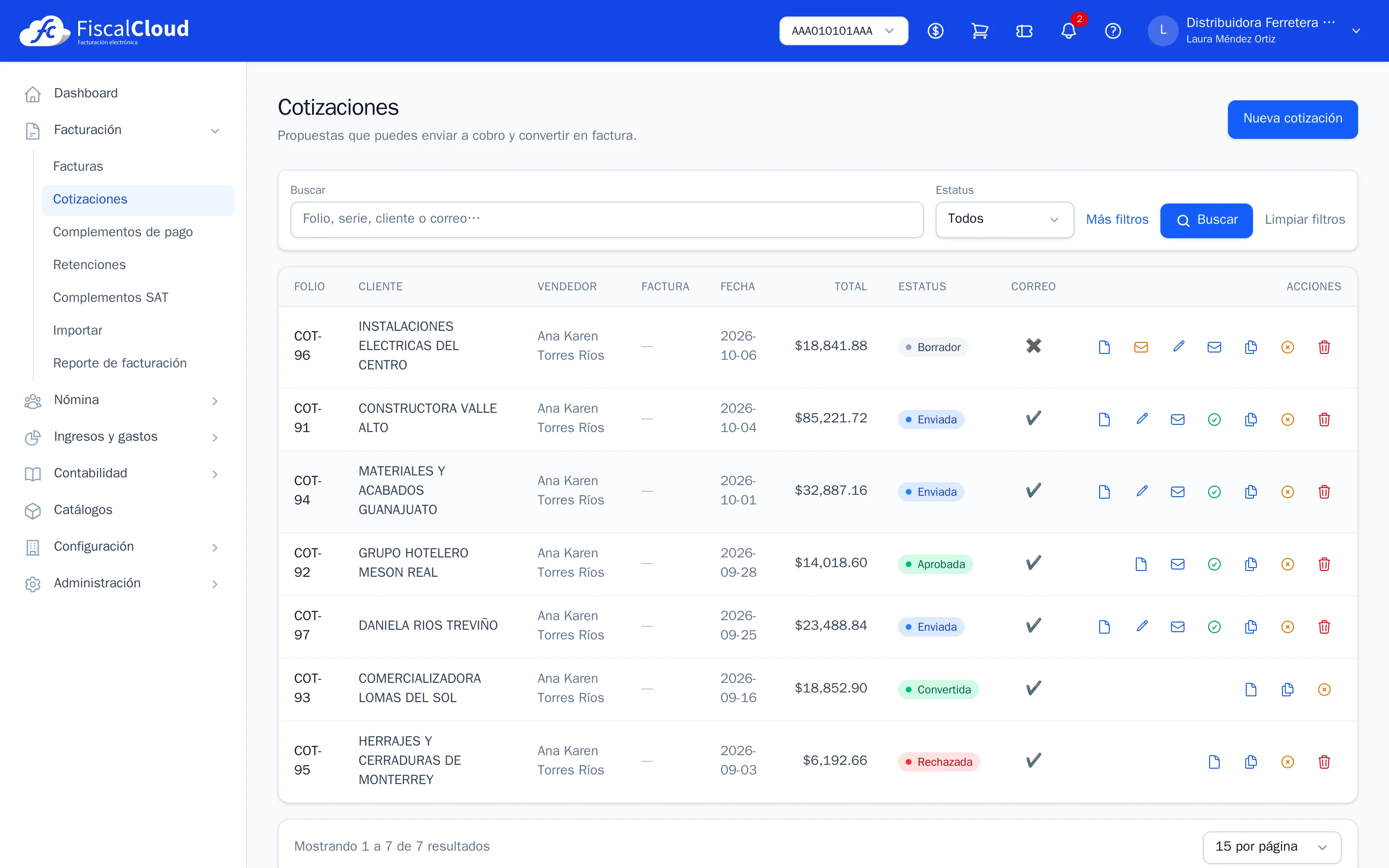
Task: Click the orange envelope icon for COT-96
Action: 1141,347
